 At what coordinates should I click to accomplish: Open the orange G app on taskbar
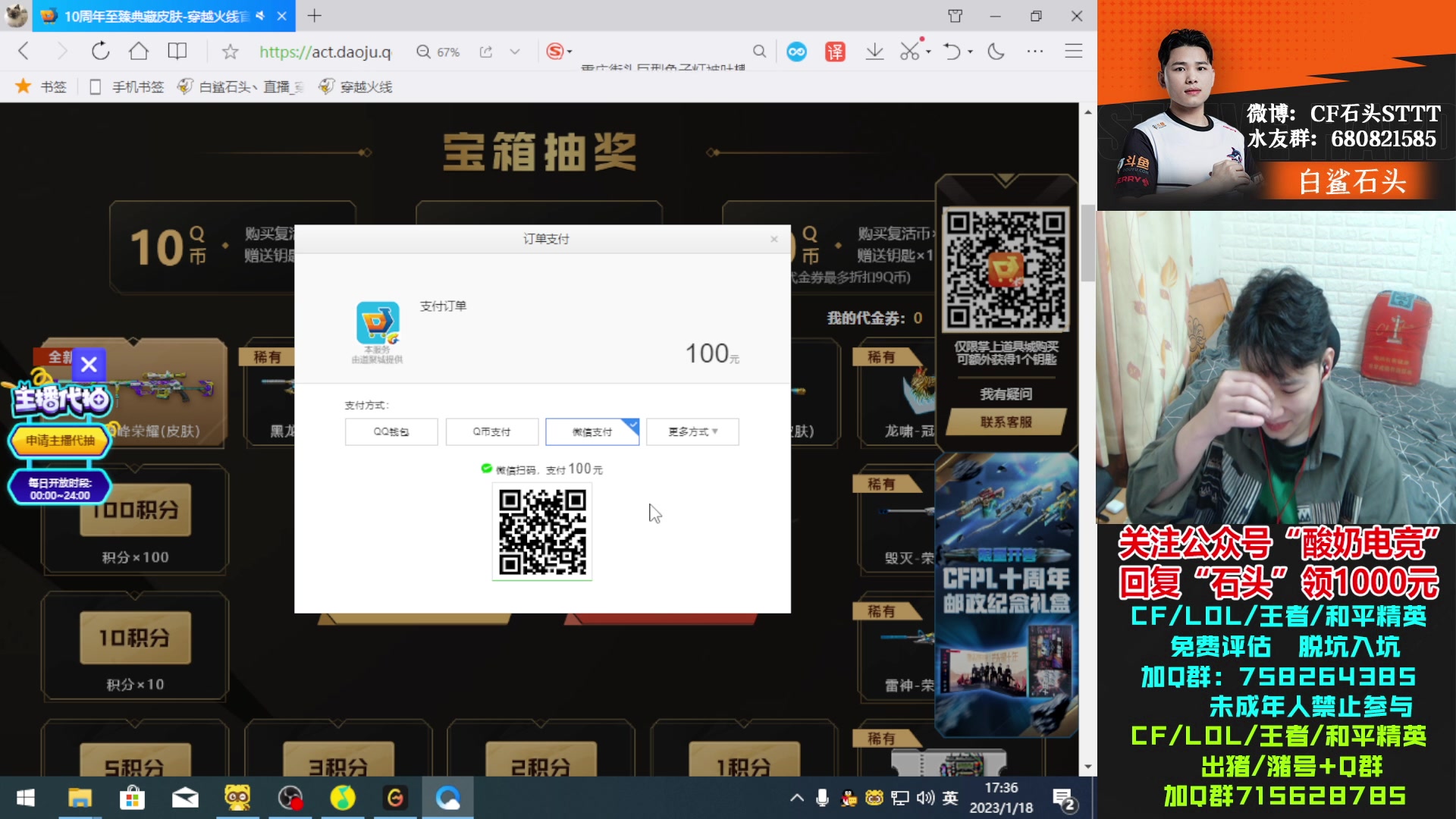(x=395, y=798)
